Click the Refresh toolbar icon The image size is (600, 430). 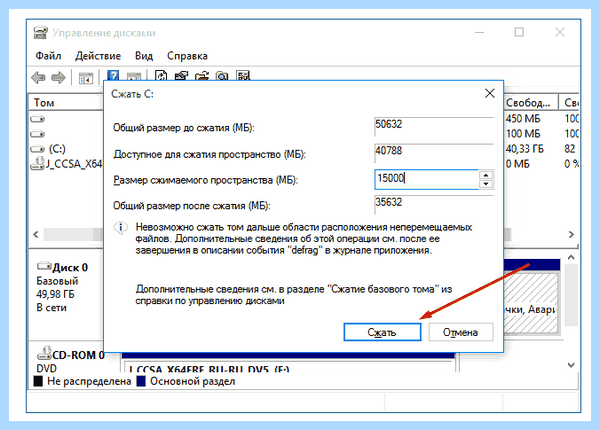click(161, 75)
